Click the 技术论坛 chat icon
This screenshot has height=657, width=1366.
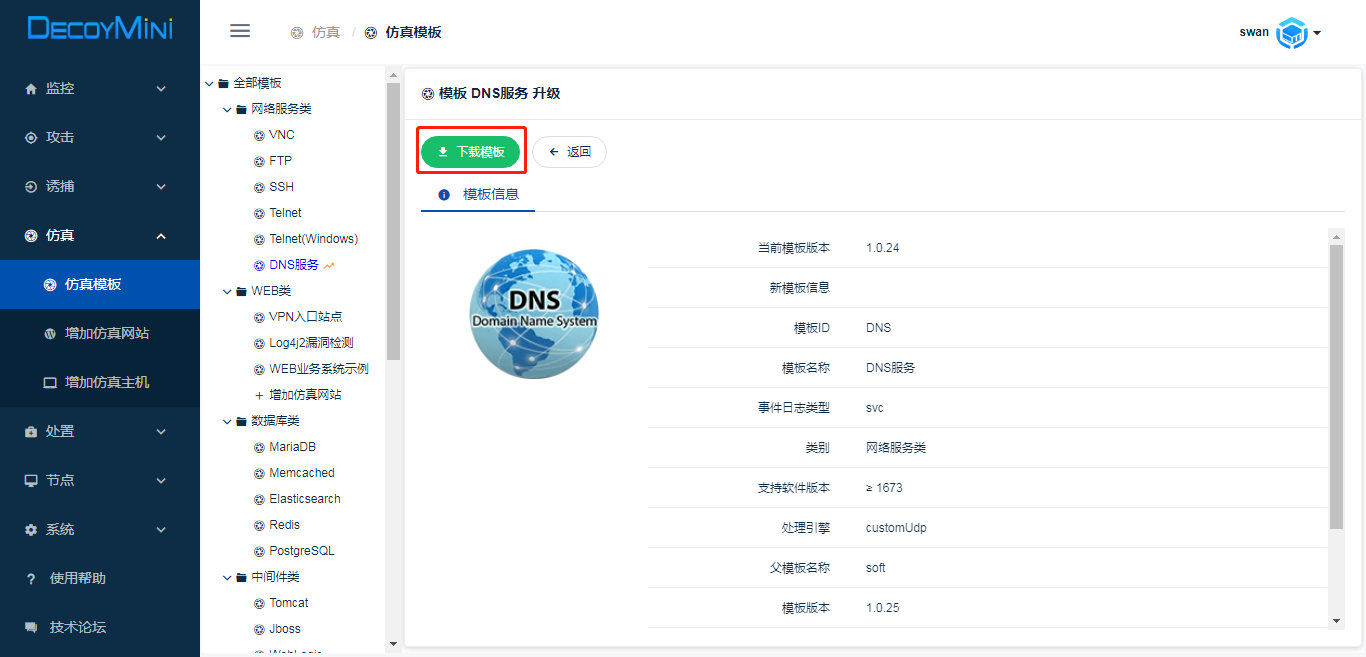click(x=31, y=627)
